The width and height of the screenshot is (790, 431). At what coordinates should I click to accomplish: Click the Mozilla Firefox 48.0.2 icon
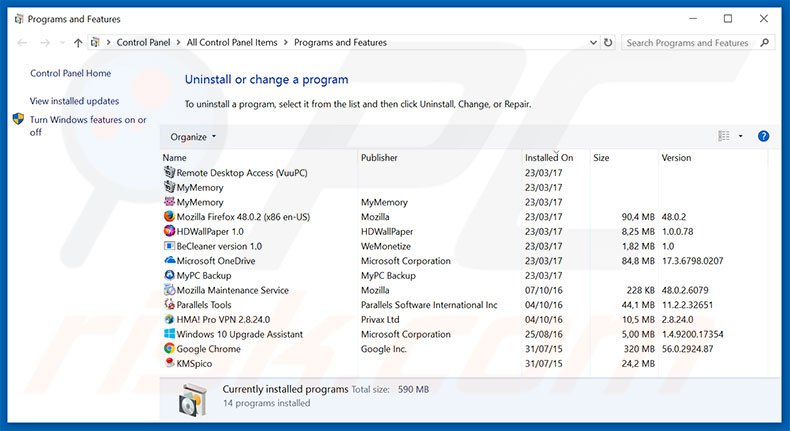click(169, 216)
